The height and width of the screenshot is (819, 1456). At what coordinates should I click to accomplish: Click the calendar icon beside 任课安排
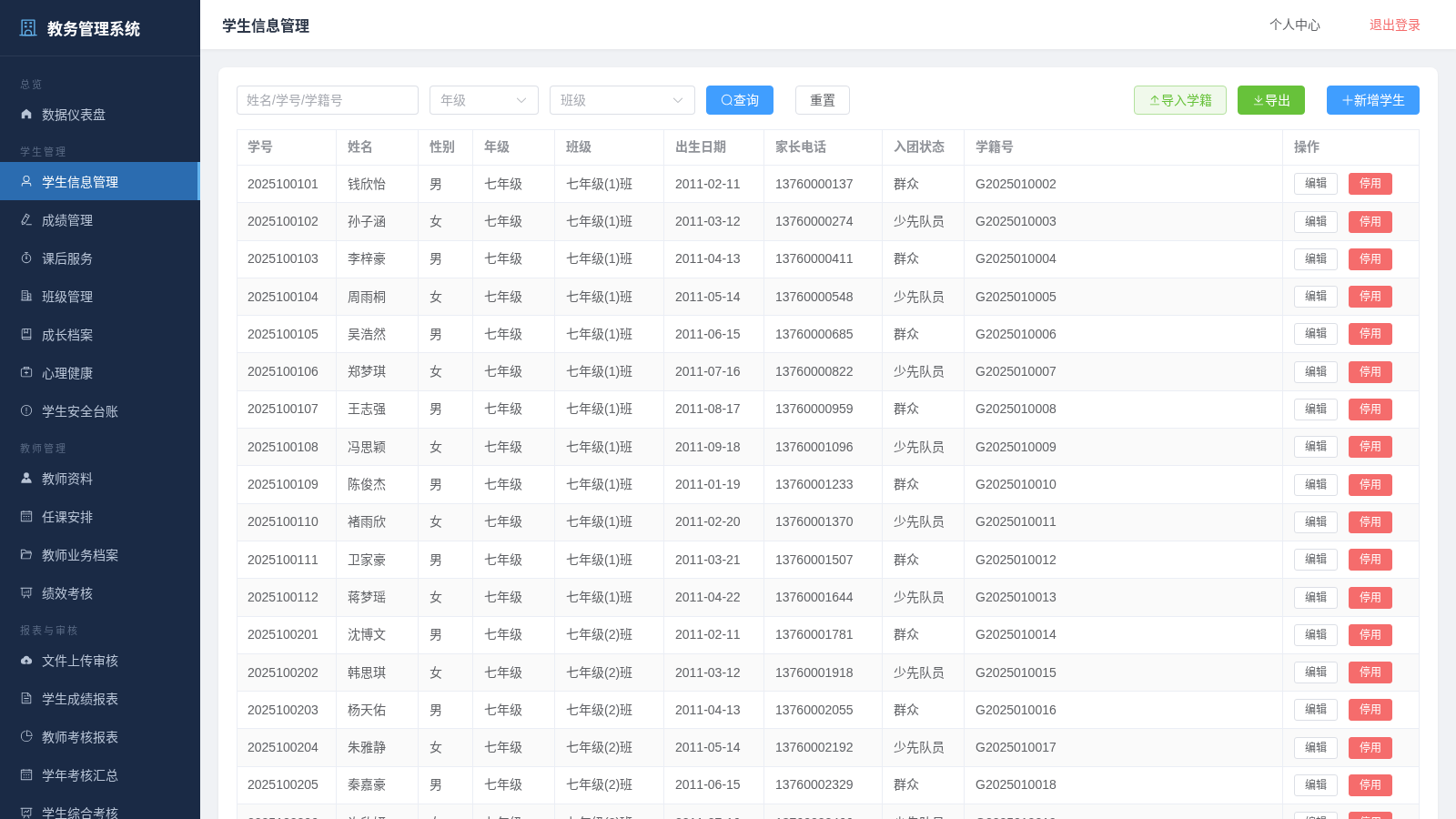pyautogui.click(x=26, y=517)
